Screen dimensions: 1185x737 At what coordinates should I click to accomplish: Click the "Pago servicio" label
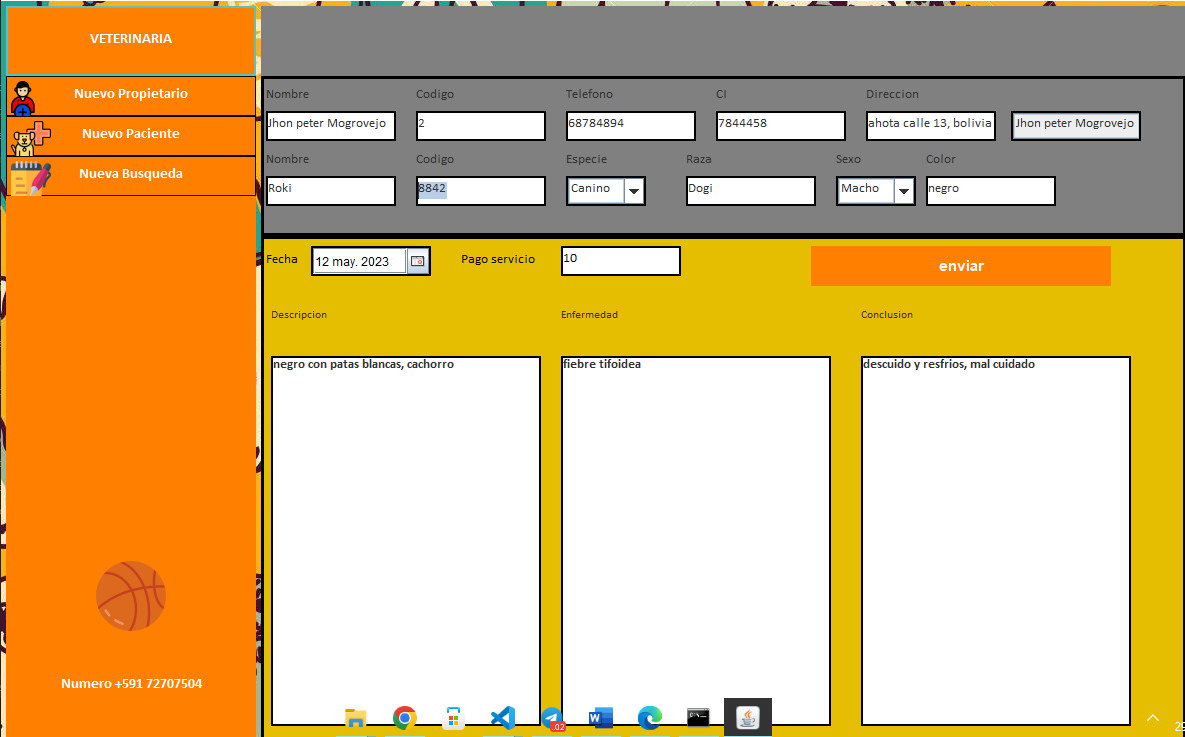(498, 259)
